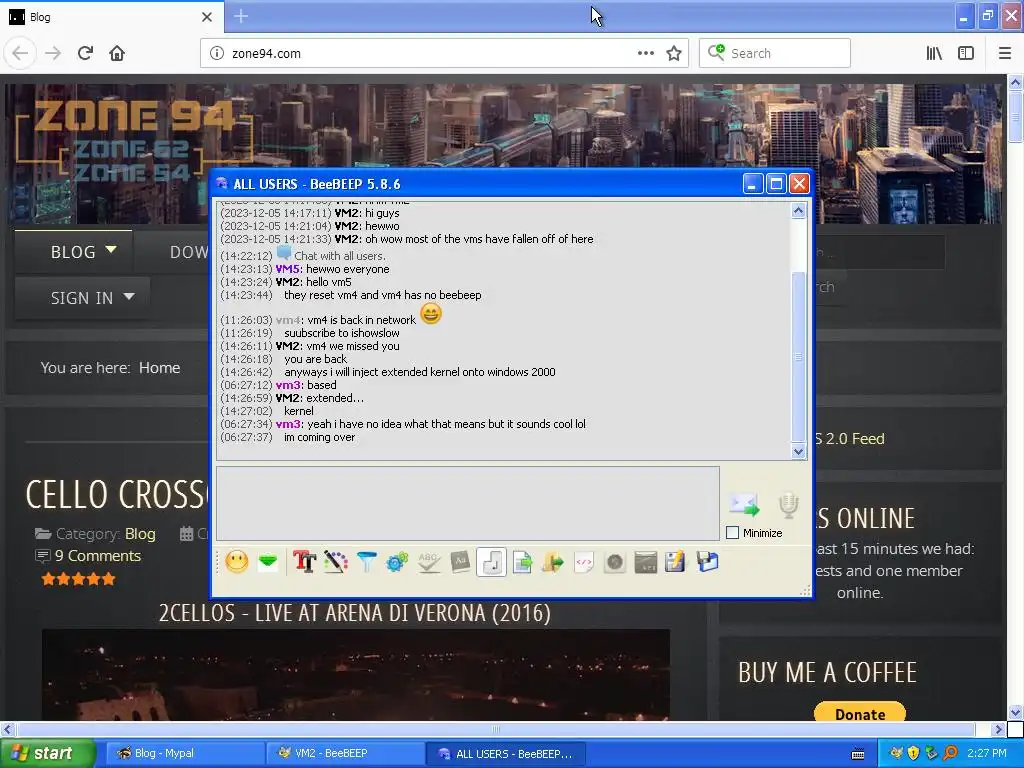
Task: Click the Zone 94 site logo
Action: pyautogui.click(x=134, y=140)
